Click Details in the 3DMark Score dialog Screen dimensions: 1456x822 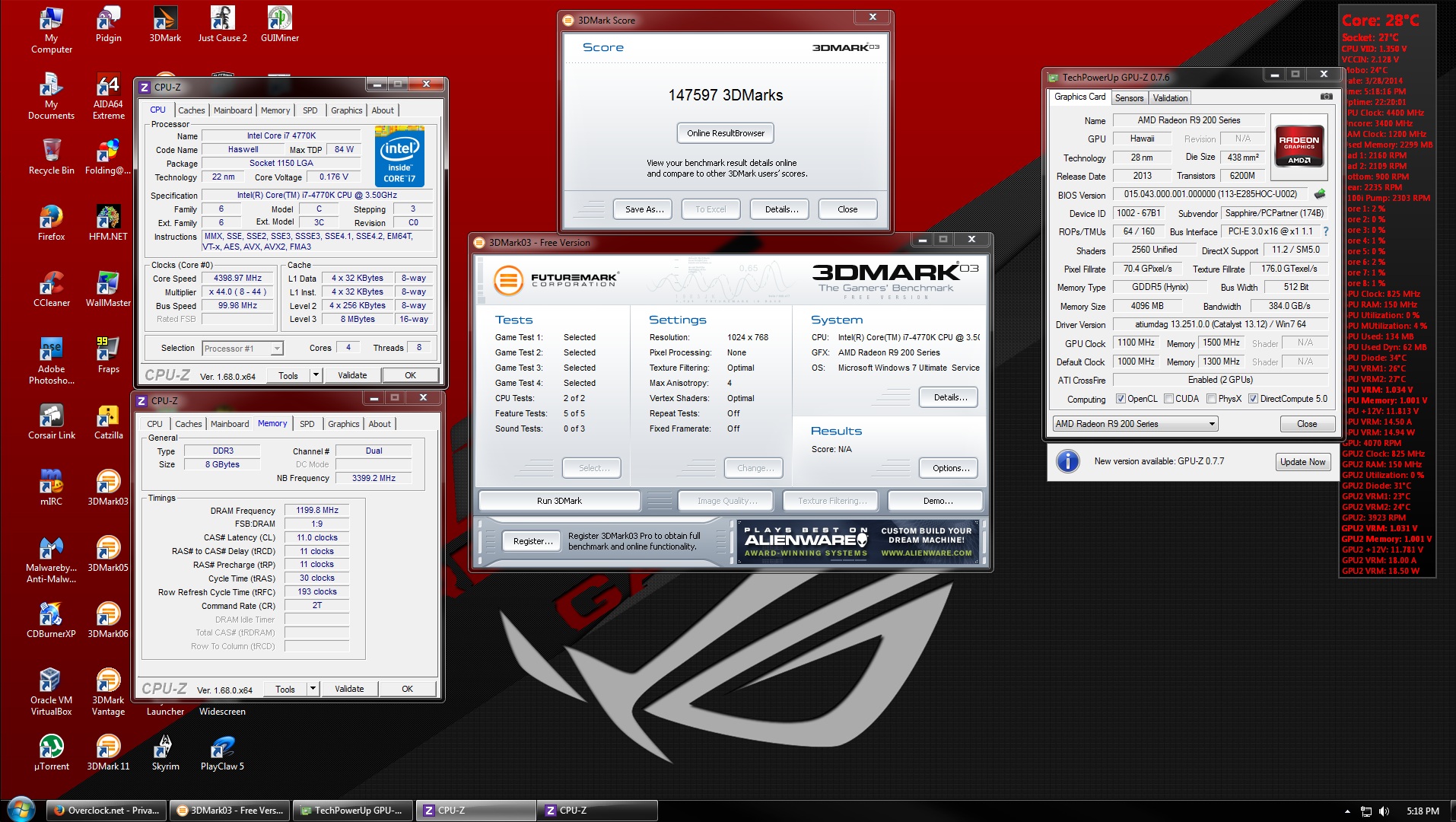pyautogui.click(x=781, y=209)
